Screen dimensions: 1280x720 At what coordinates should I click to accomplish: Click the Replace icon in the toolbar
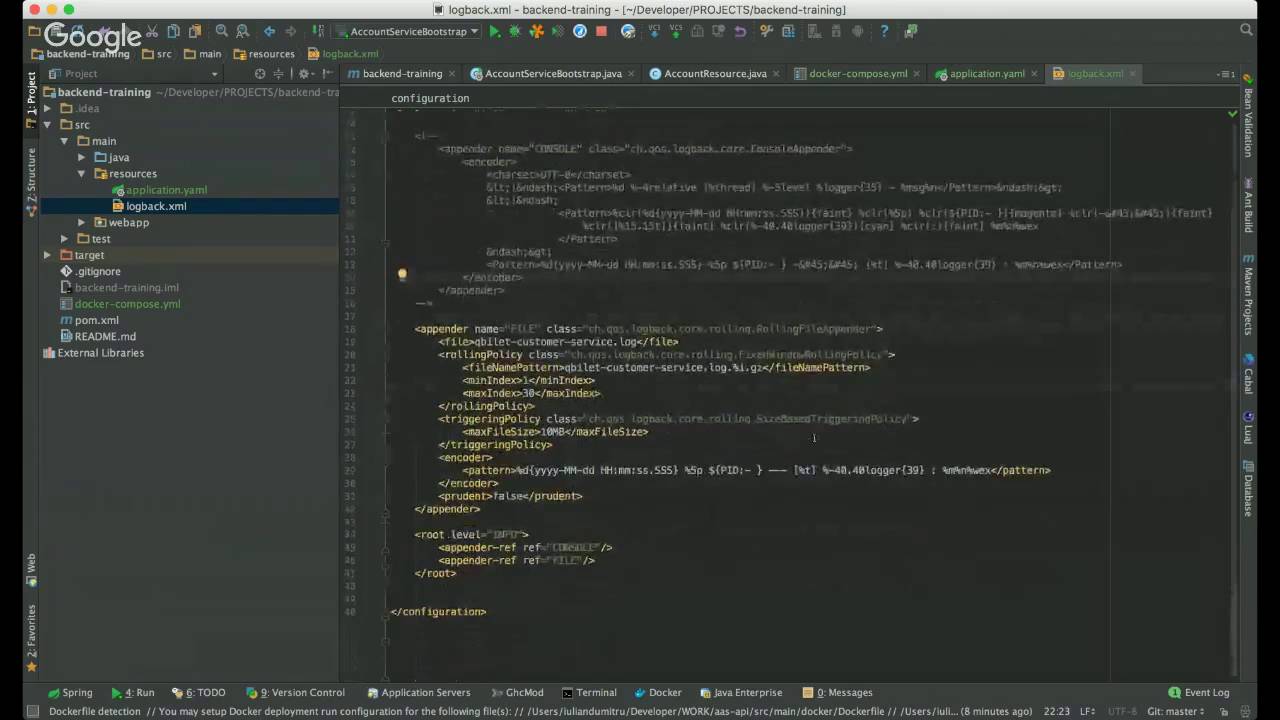click(242, 31)
